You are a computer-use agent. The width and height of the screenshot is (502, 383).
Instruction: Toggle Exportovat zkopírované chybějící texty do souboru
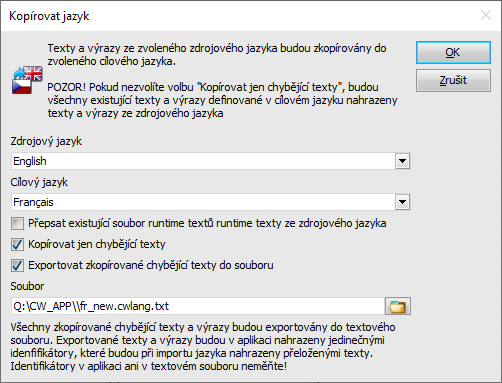[17, 265]
